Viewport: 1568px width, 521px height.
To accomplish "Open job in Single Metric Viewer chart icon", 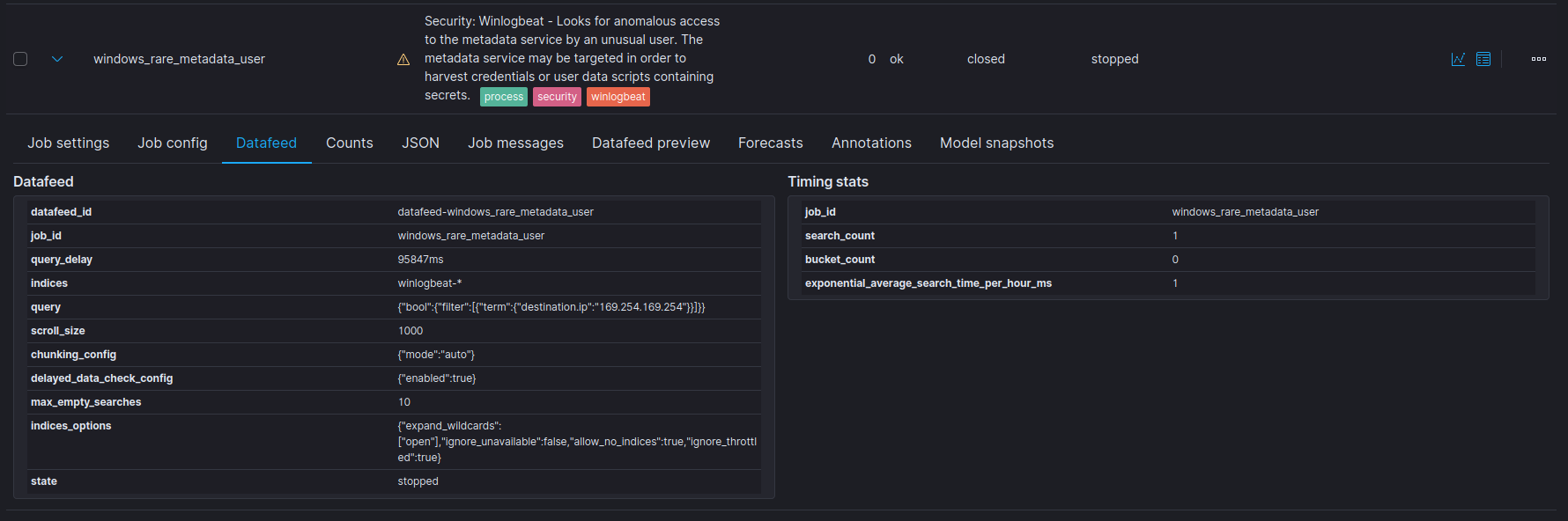I will pos(1458,59).
